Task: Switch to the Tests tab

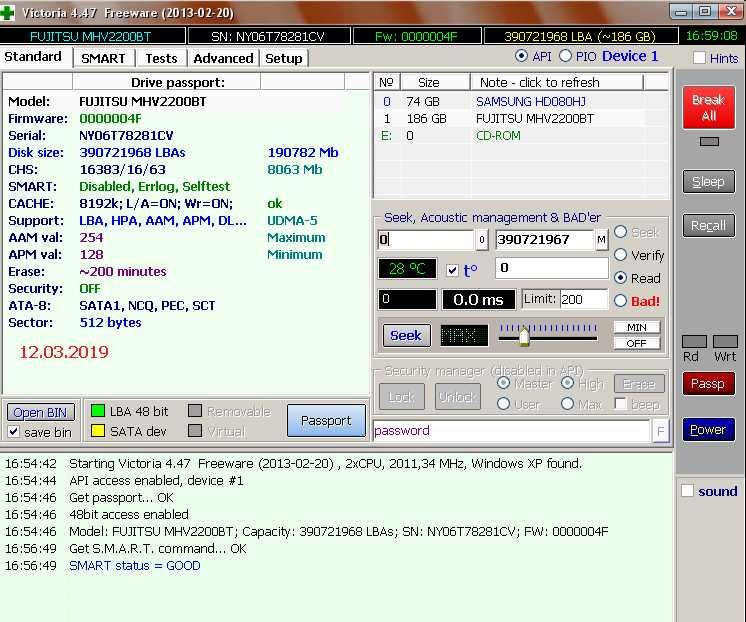Action: tap(161, 59)
